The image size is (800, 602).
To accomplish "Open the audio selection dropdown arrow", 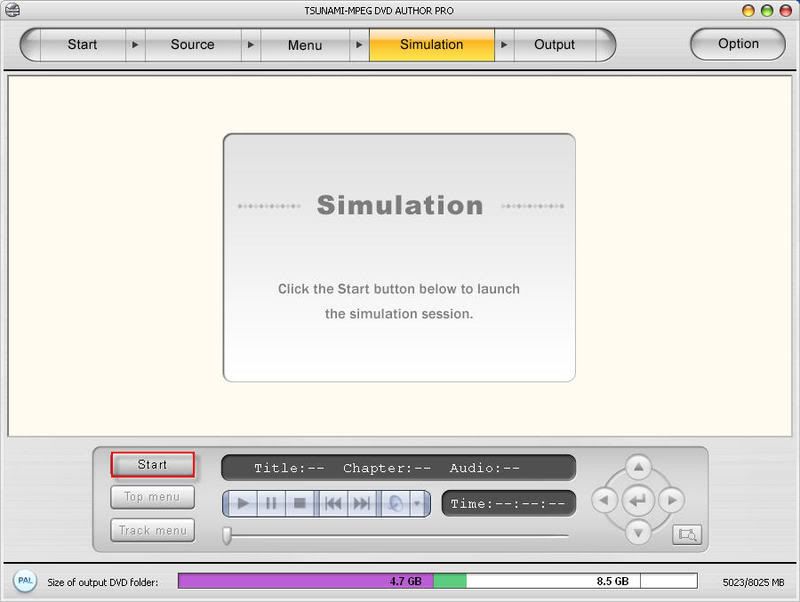I will coord(417,504).
